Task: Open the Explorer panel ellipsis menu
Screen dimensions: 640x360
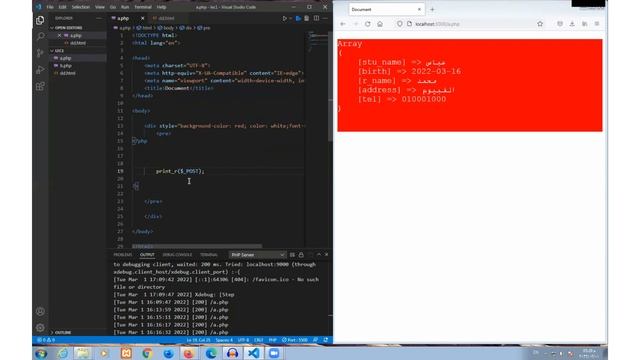Action: tap(99, 18)
